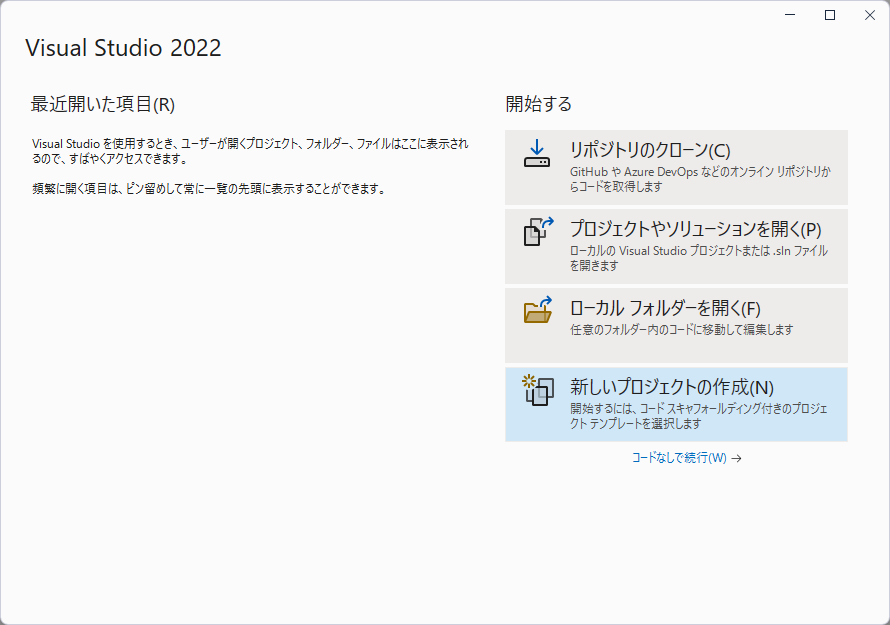
Task: Click the clone repository download icon
Action: pos(537,154)
